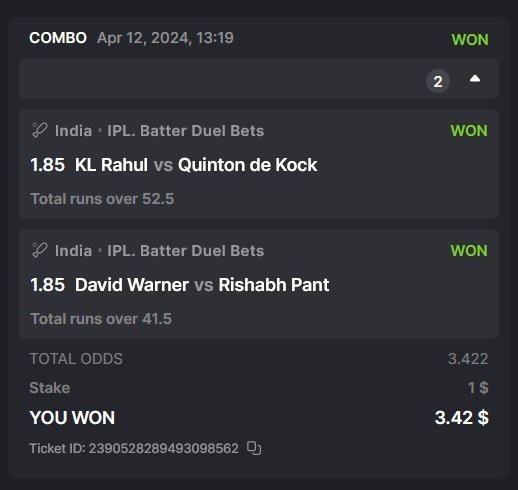Select the COMBO bet type label
This screenshot has width=518, height=490.
click(x=58, y=38)
